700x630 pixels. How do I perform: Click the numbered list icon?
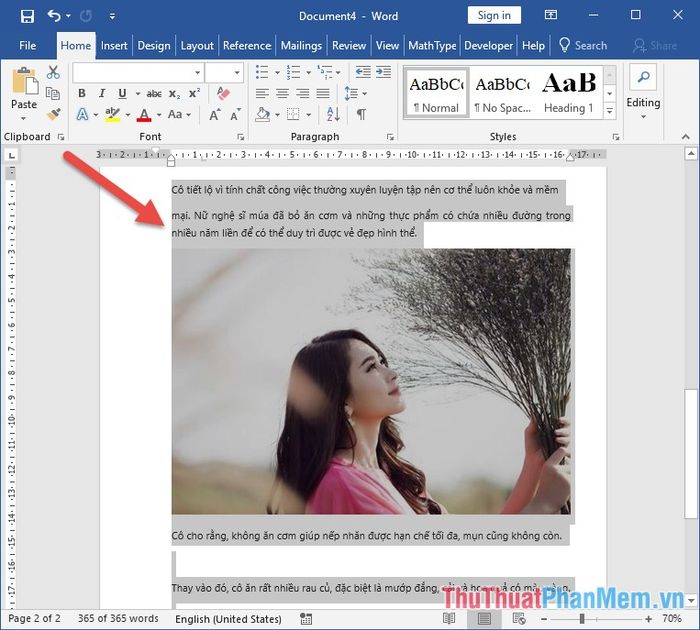tap(293, 72)
